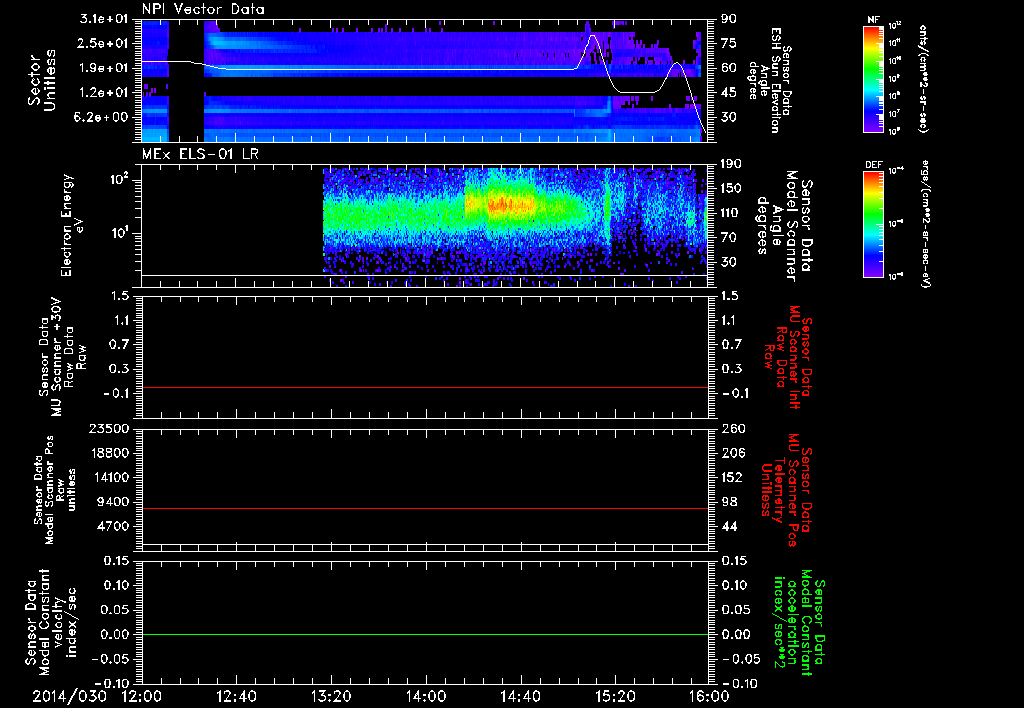Click the 14:40 time axis label

pyautogui.click(x=520, y=696)
